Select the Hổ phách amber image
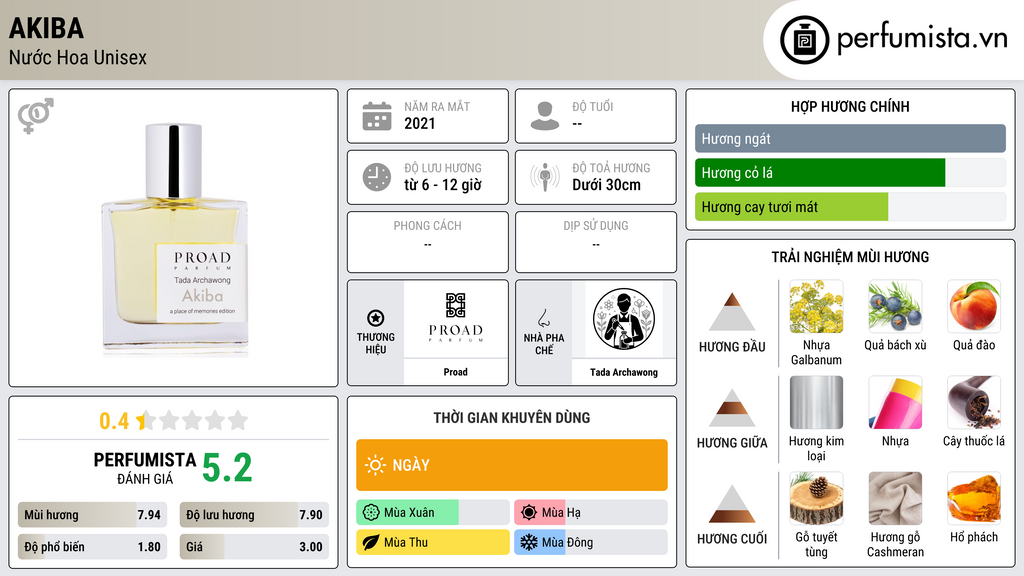1024x576 pixels. (974, 499)
